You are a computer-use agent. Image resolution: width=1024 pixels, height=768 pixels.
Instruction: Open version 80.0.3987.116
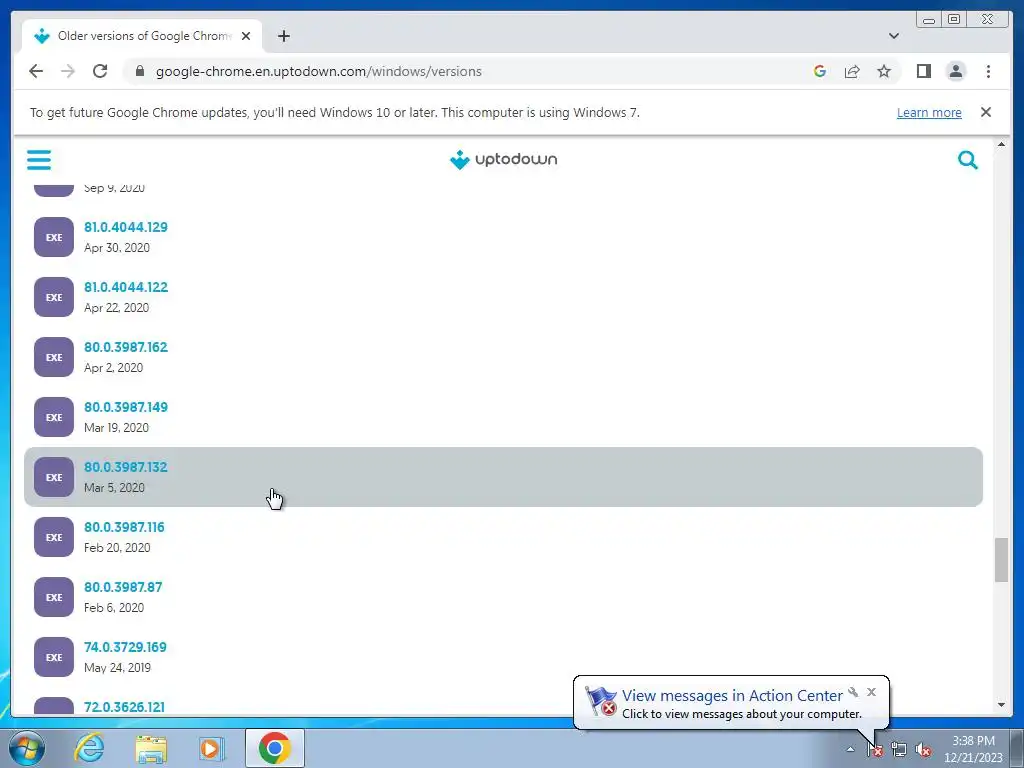[124, 528]
